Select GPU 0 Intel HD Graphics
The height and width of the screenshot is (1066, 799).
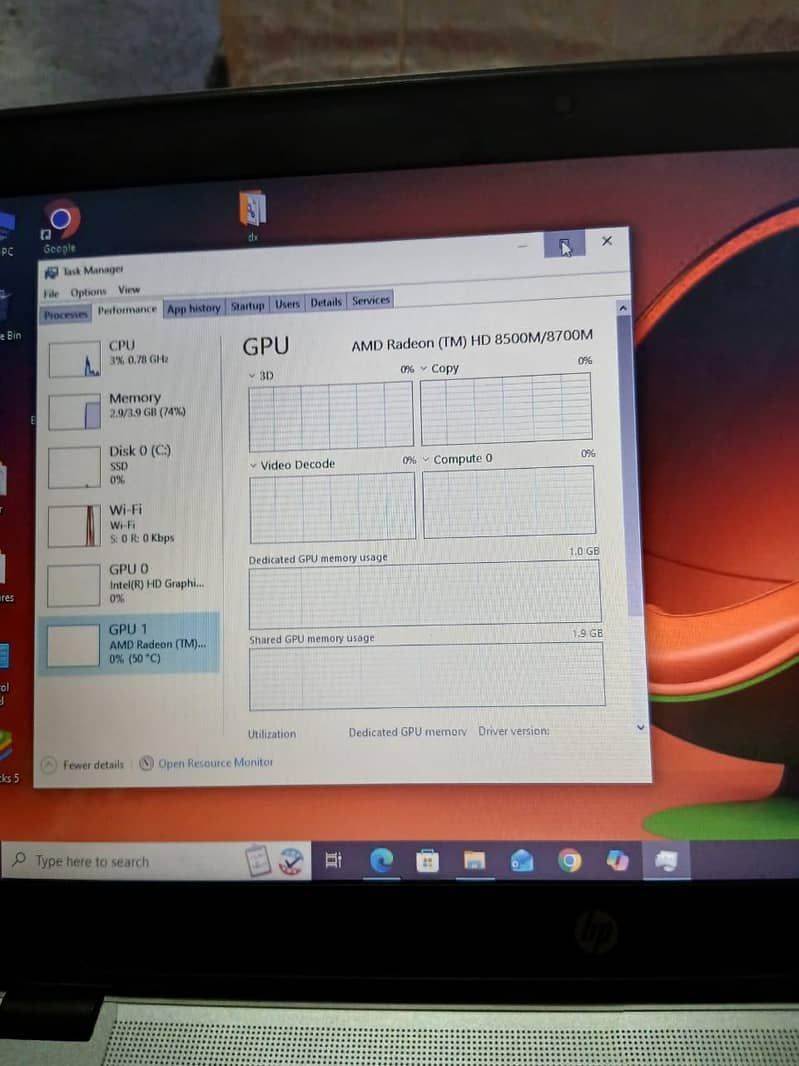(129, 584)
